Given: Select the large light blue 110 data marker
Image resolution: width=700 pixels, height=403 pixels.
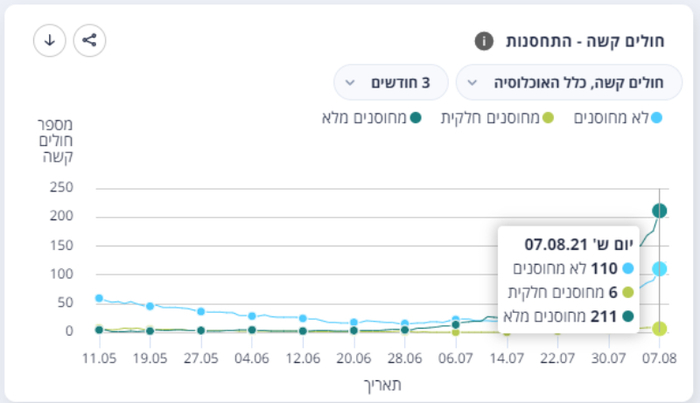Looking at the screenshot, I should [660, 268].
